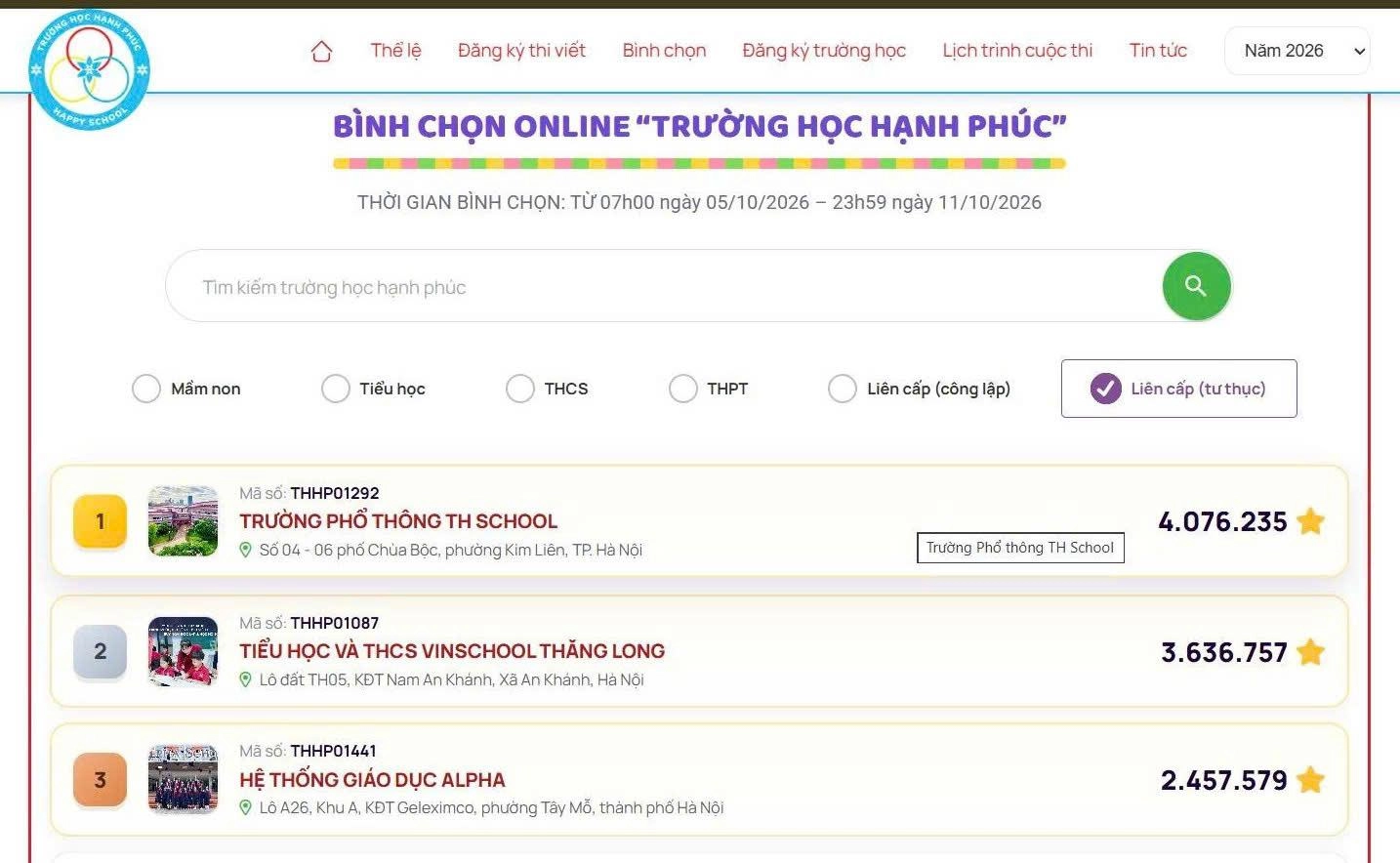Screen dimensions: 1400x863
Task: Click the Vinschool Thăng Long thumbnail image
Action: [183, 651]
